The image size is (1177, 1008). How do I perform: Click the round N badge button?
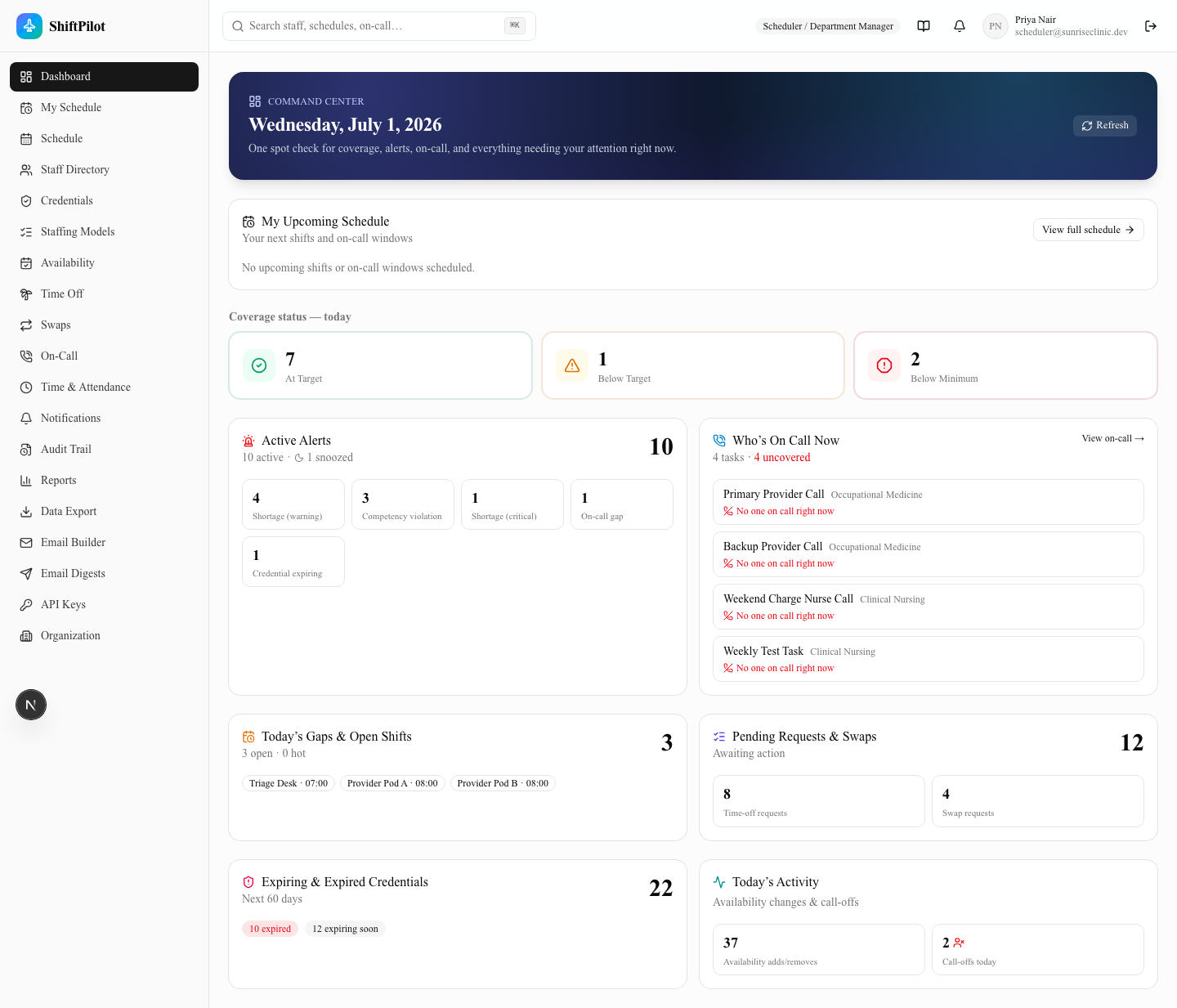tap(31, 705)
